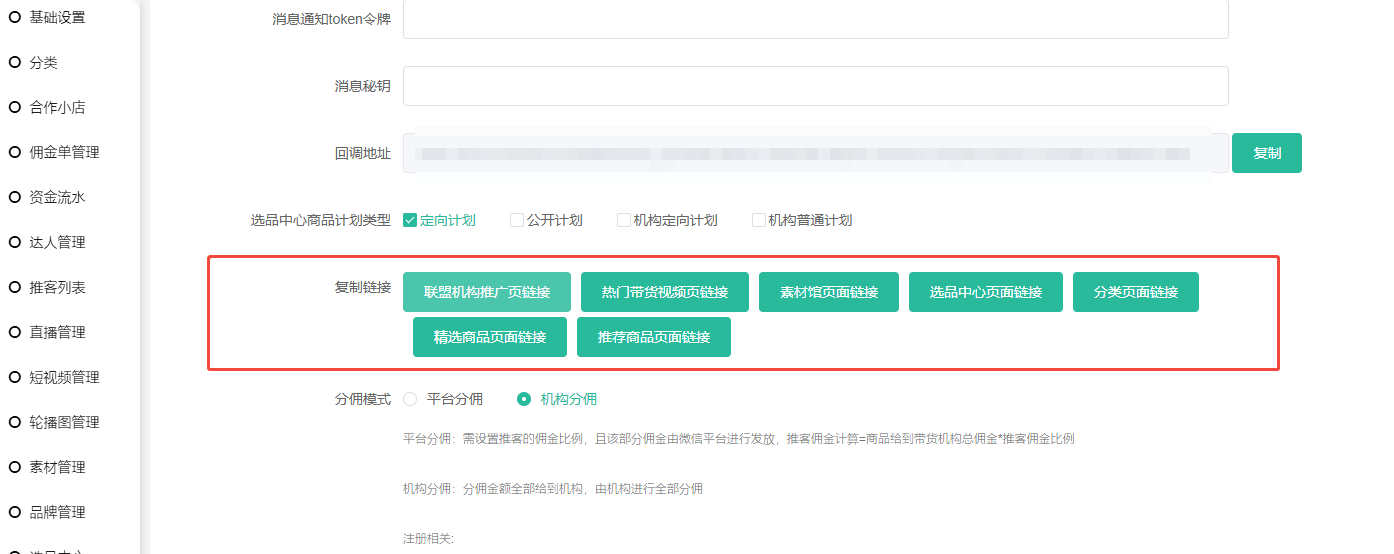Open 基础设置 in the sidebar
Screen dimensions: 1394x554
tap(57, 17)
